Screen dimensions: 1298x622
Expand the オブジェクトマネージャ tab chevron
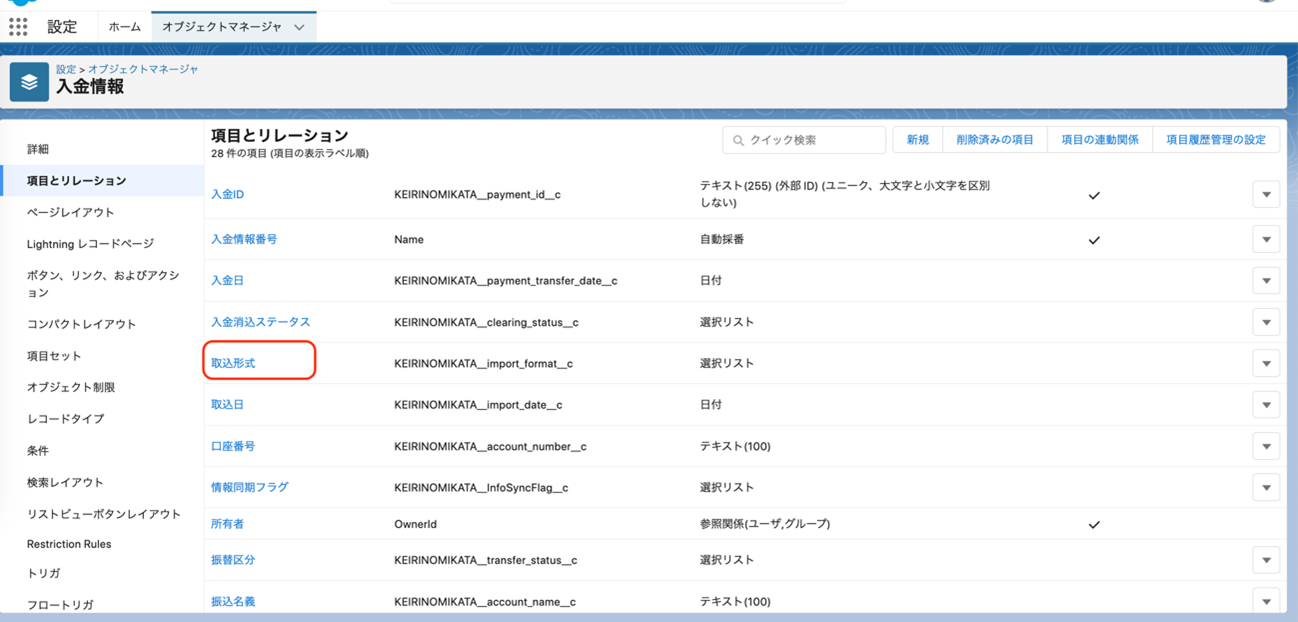[299, 28]
